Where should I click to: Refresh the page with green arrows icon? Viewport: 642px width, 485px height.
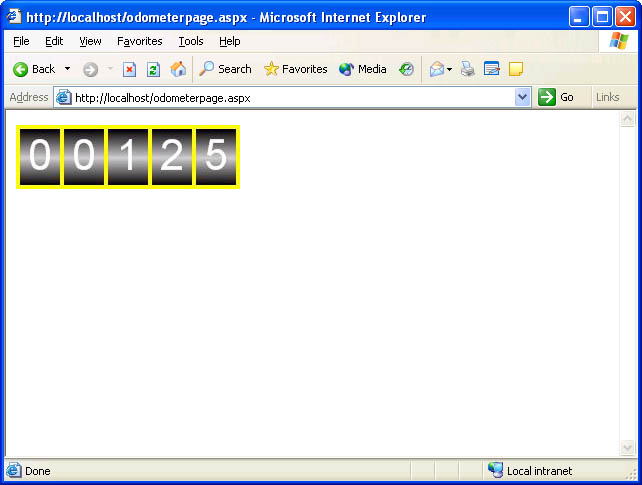[x=153, y=69]
